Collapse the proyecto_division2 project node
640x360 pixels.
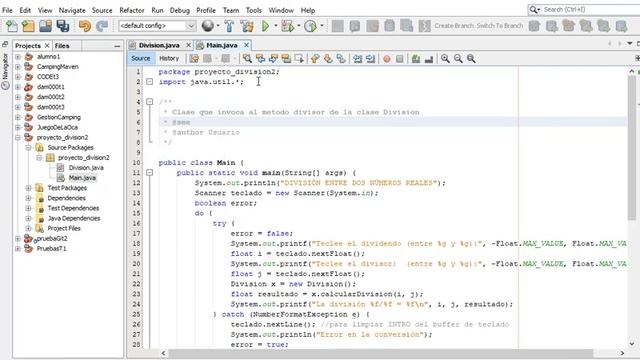pos(18,138)
